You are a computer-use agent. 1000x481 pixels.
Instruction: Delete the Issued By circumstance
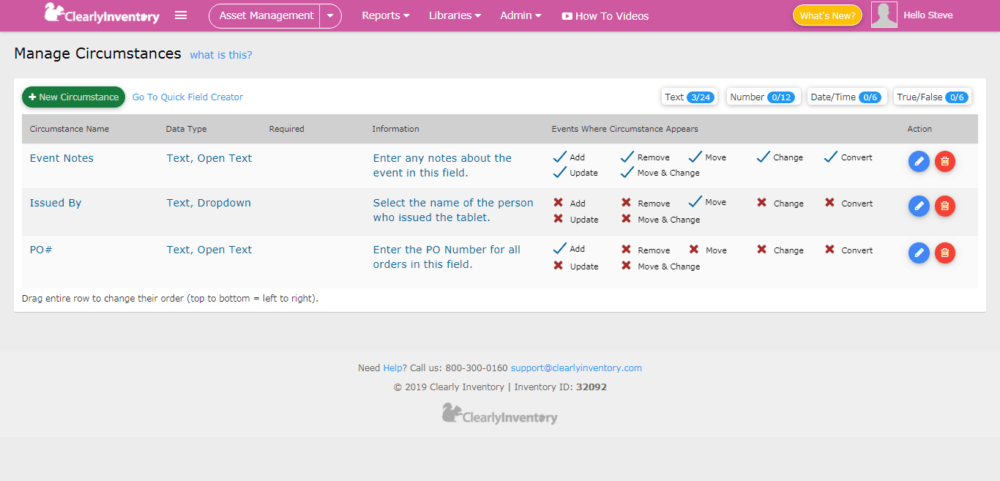point(945,206)
